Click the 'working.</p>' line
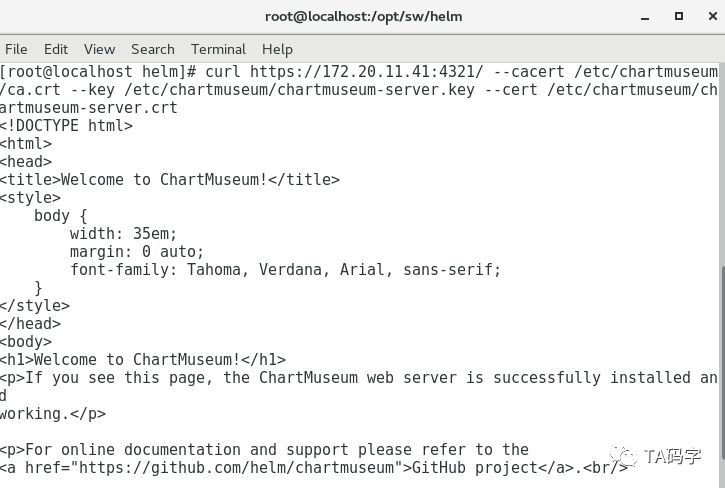This screenshot has height=488, width=725. [x=53, y=414]
